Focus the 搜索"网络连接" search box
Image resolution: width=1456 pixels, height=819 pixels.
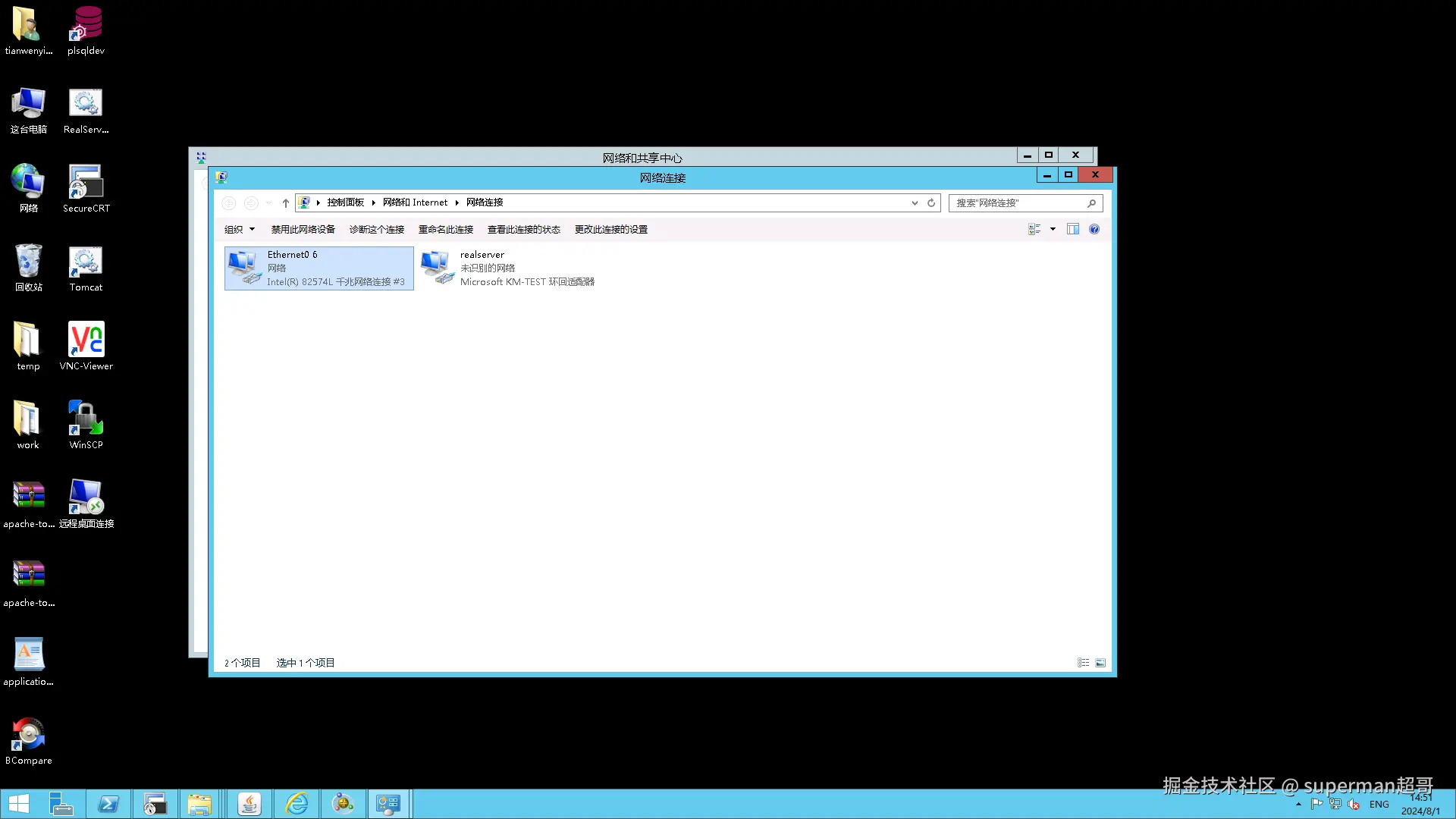tap(1016, 202)
